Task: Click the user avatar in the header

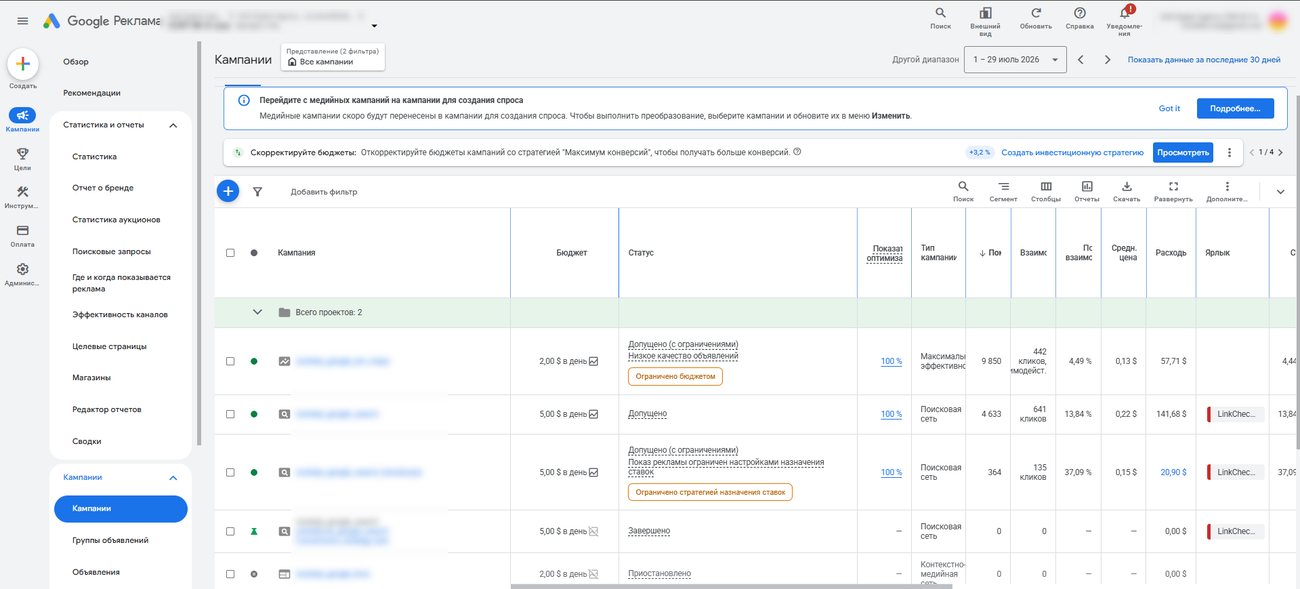Action: [x=1277, y=20]
